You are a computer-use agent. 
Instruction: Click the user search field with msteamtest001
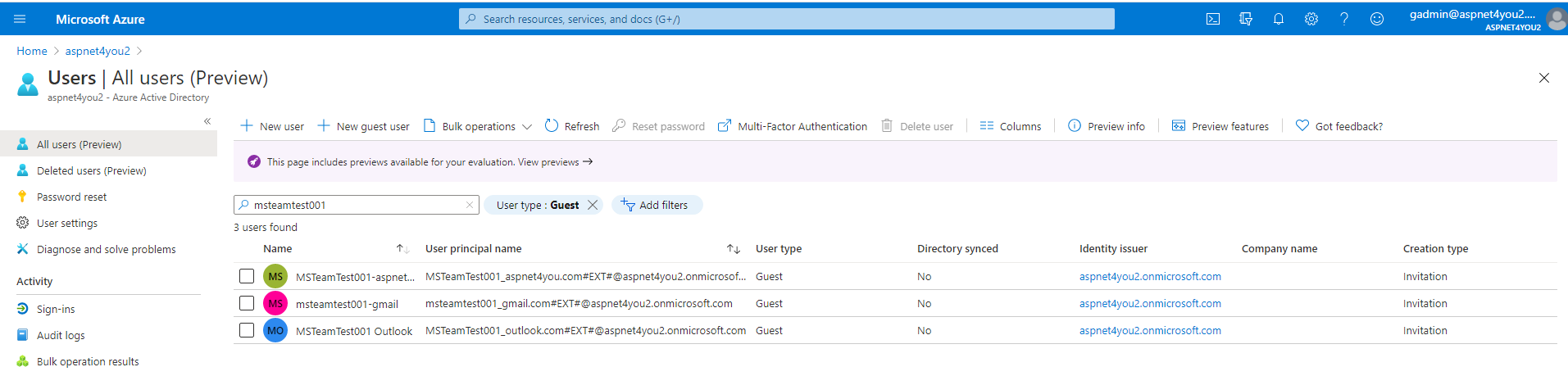[357, 205]
